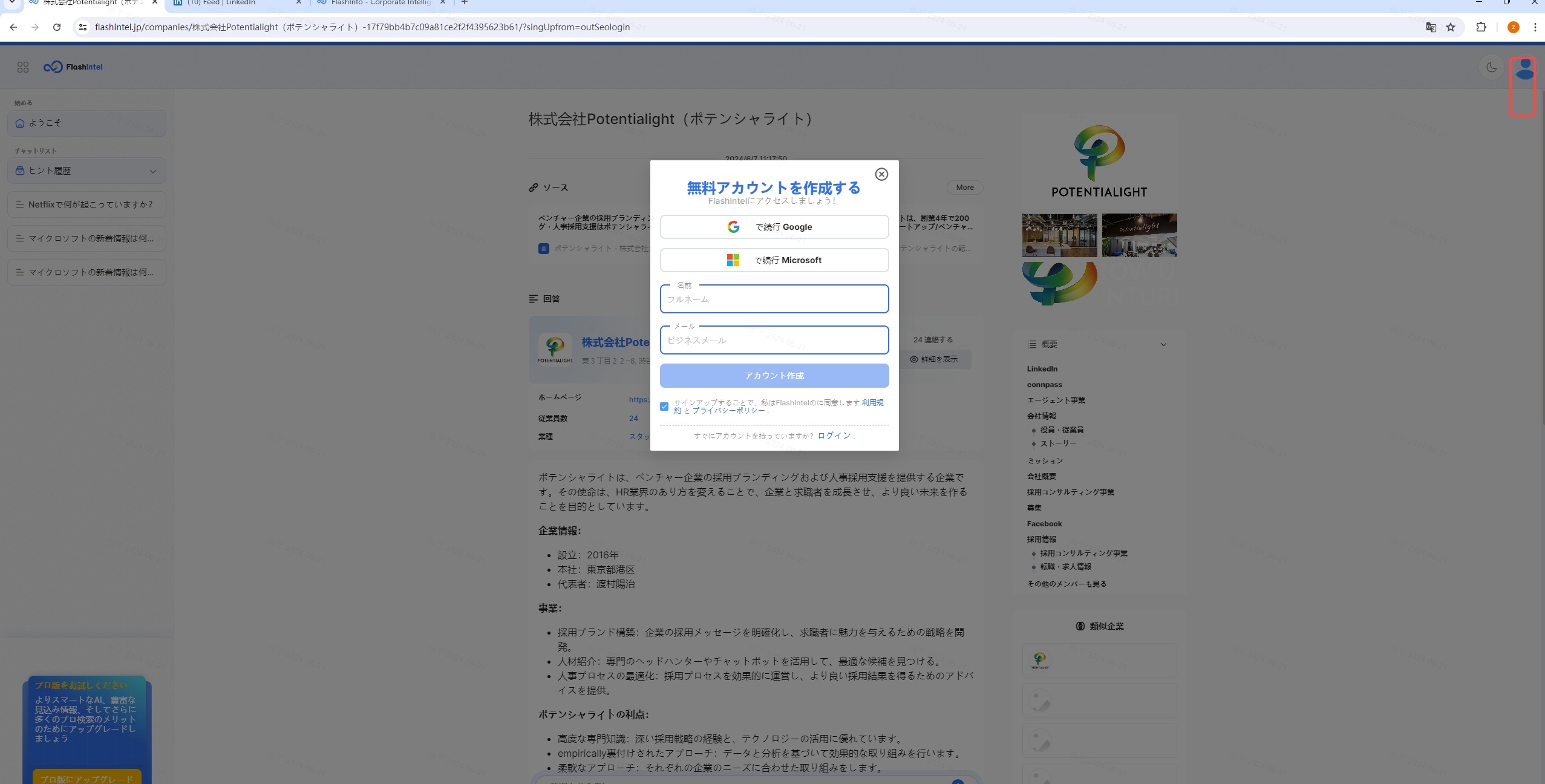
Task: Open Chrome three-dot menu
Action: click(x=1535, y=27)
